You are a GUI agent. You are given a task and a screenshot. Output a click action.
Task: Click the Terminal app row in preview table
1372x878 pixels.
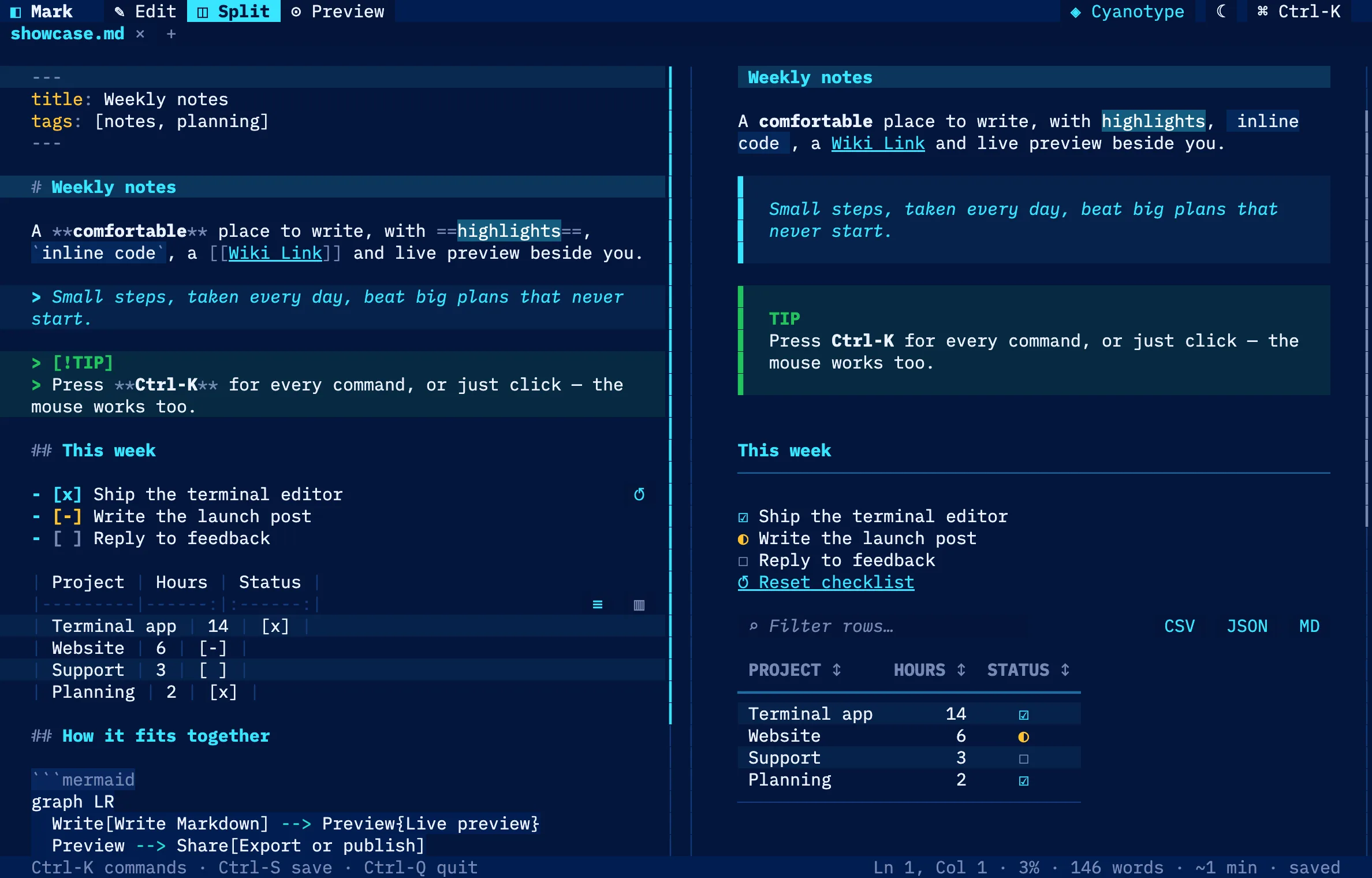[909, 714]
